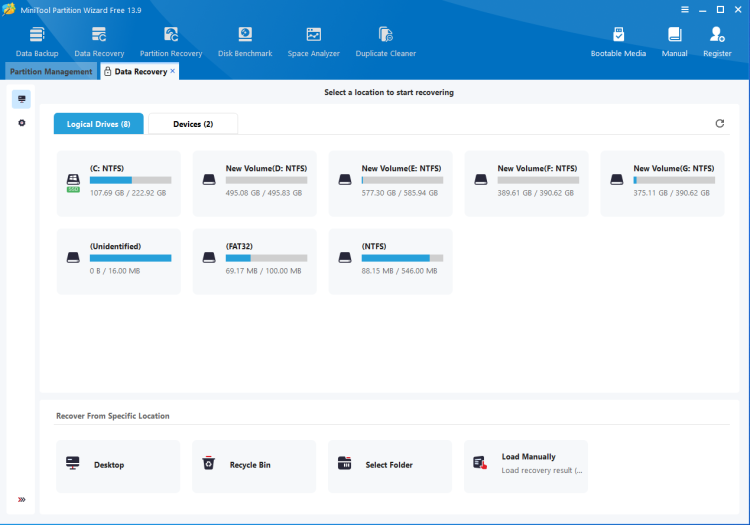The width and height of the screenshot is (750, 525).
Task: Switch to Devices (2) tab
Action: [x=193, y=124]
